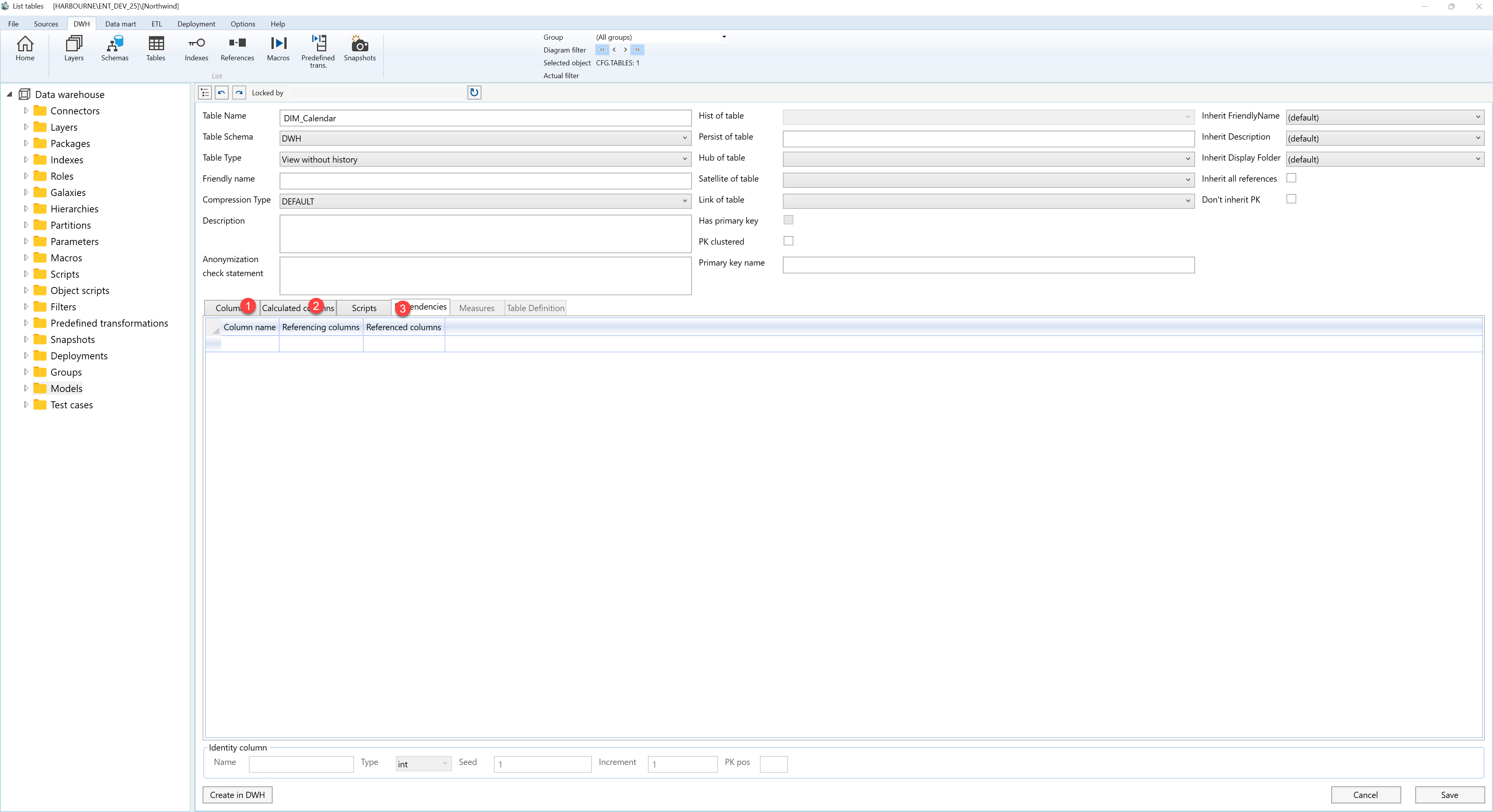
Task: Click the redo arrow icon
Action: pyautogui.click(x=239, y=93)
